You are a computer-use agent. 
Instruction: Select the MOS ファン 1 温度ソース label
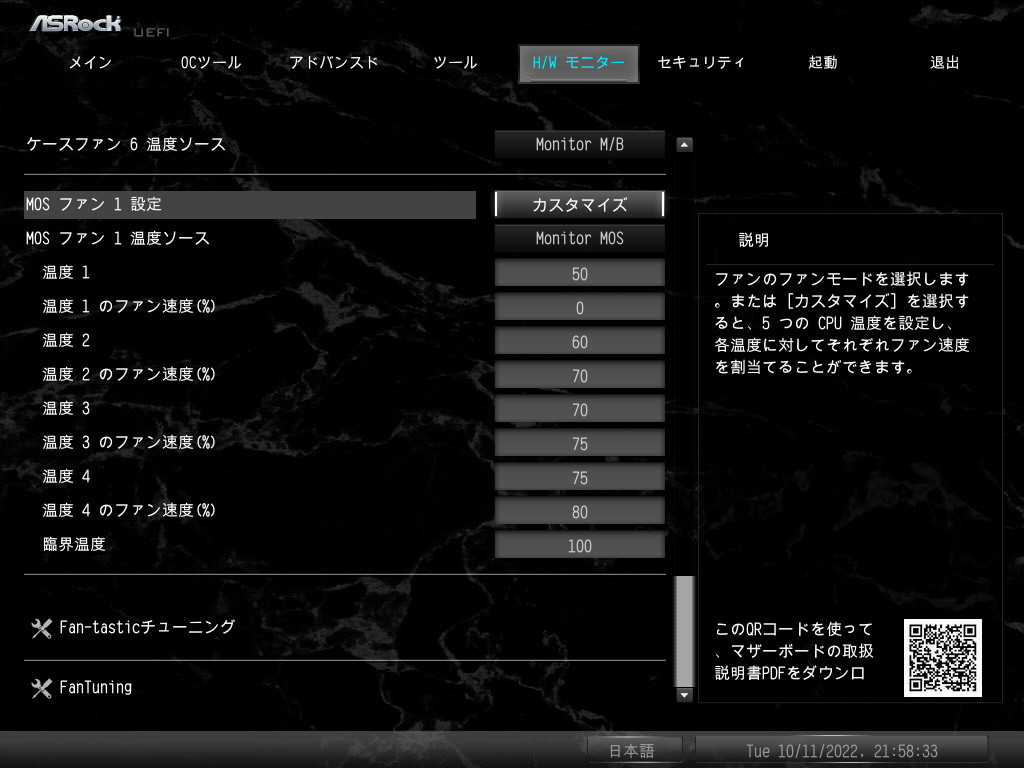(118, 238)
